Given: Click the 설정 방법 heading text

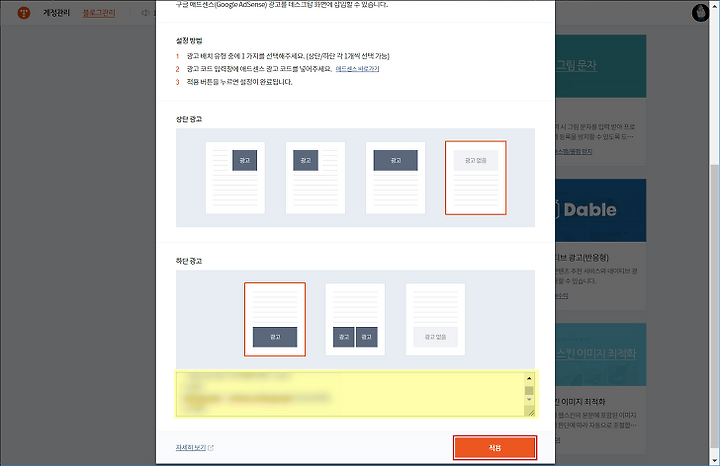Looking at the screenshot, I should (189, 40).
